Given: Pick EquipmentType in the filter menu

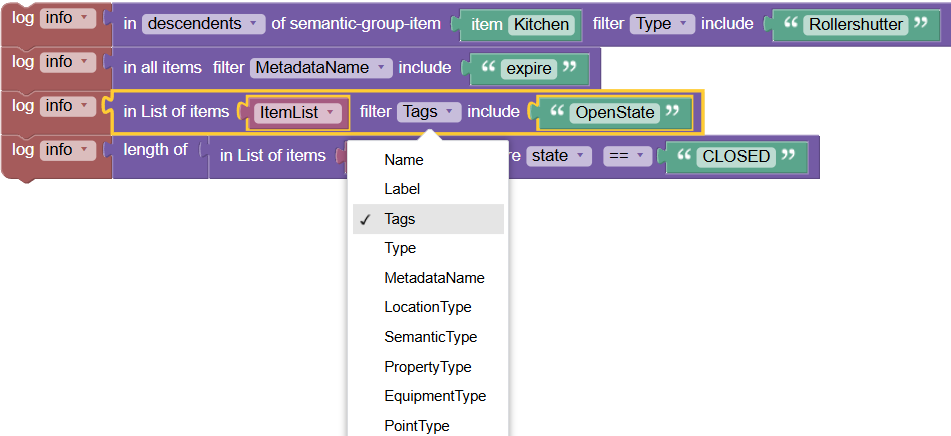Looking at the screenshot, I should click(435, 396).
